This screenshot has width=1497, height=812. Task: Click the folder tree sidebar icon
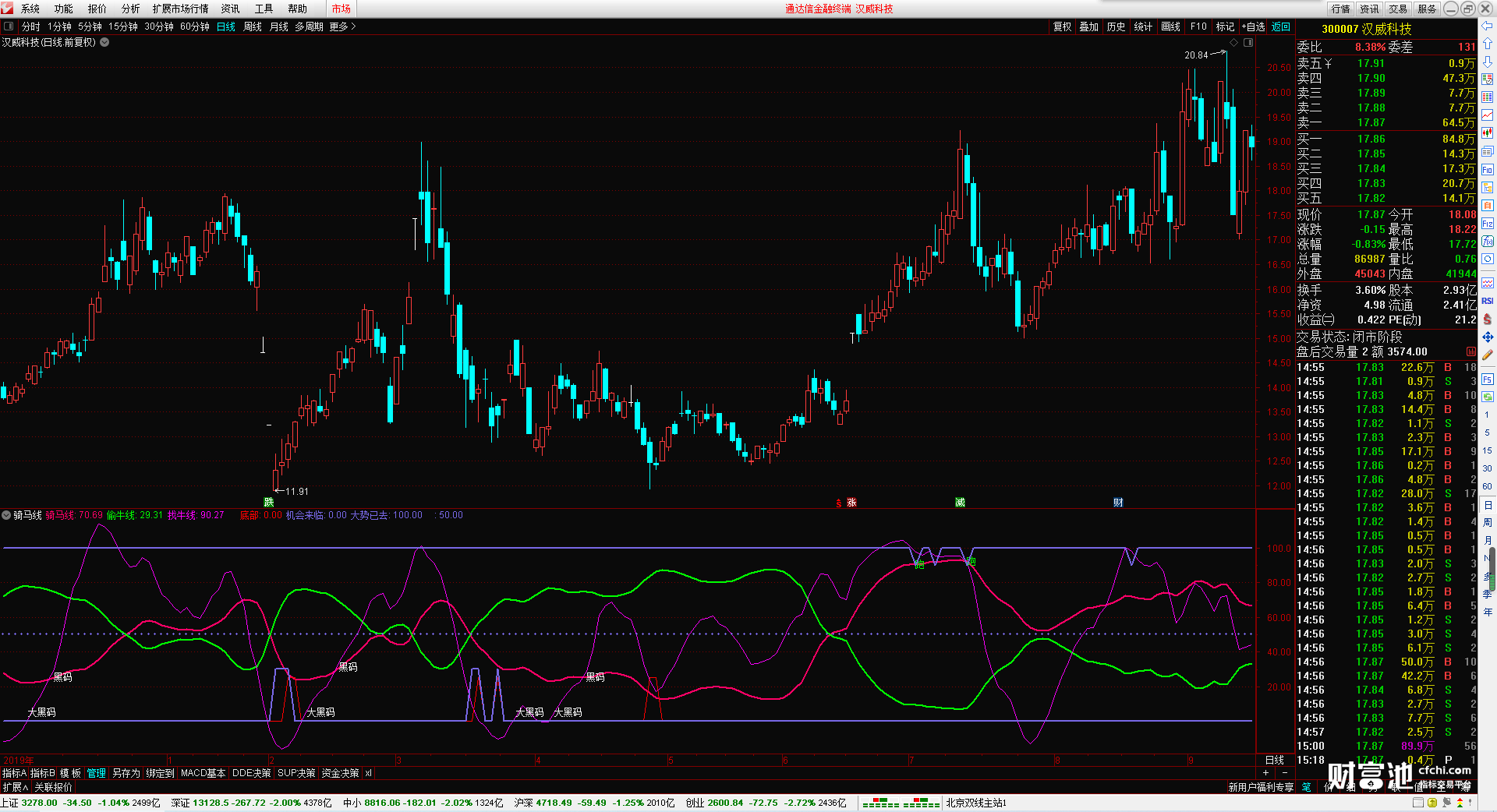1488,187
